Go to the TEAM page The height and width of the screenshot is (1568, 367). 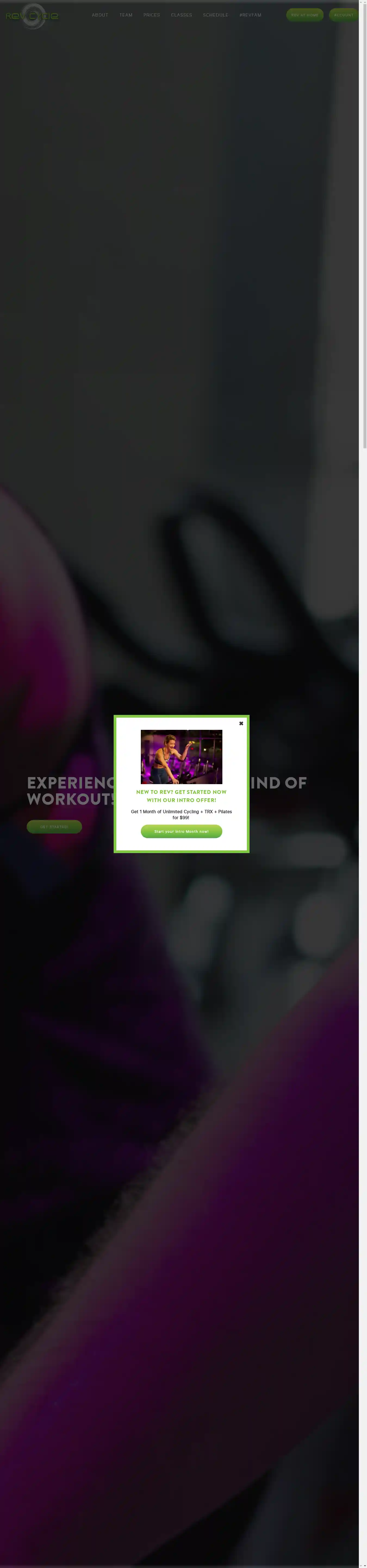(126, 15)
